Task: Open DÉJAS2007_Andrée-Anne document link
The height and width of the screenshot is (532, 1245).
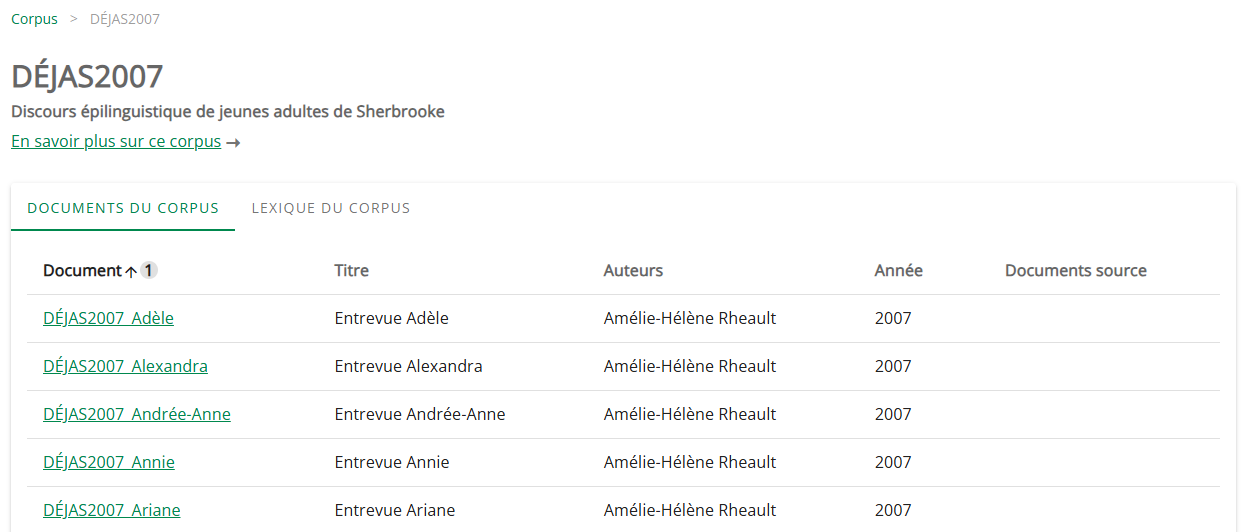Action: pos(136,414)
